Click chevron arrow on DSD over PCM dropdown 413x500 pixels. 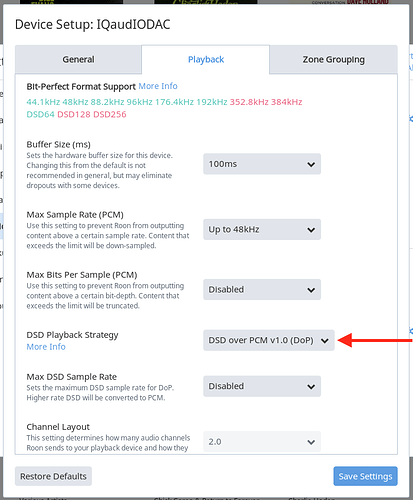[324, 341]
